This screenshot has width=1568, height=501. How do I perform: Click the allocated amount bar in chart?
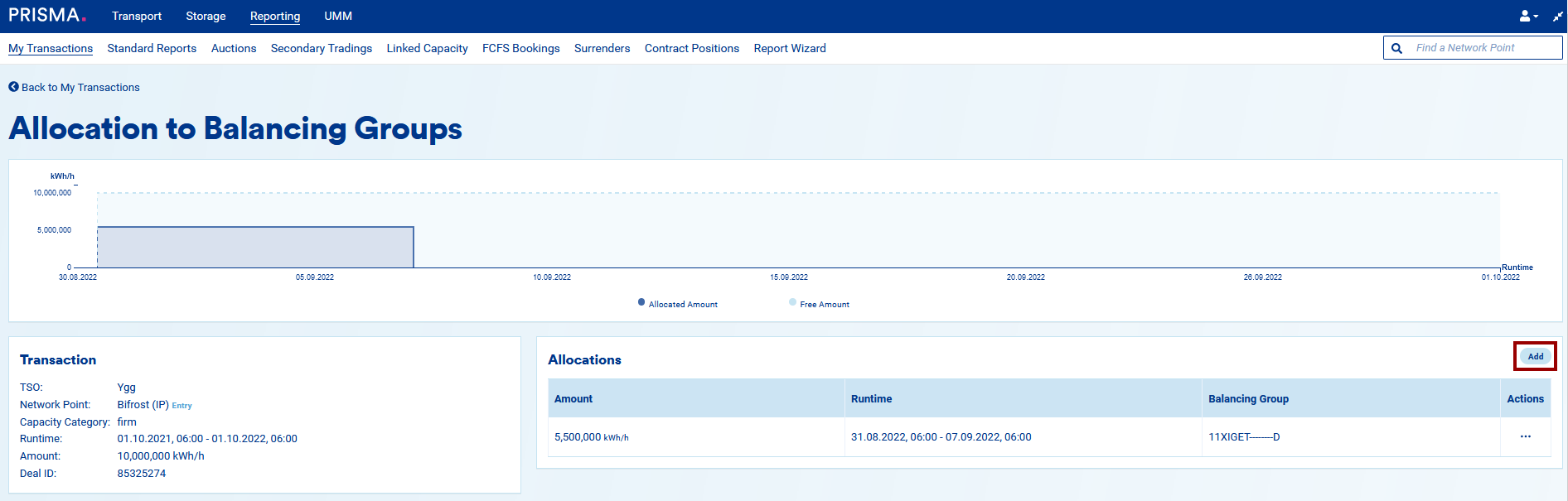pyautogui.click(x=255, y=247)
